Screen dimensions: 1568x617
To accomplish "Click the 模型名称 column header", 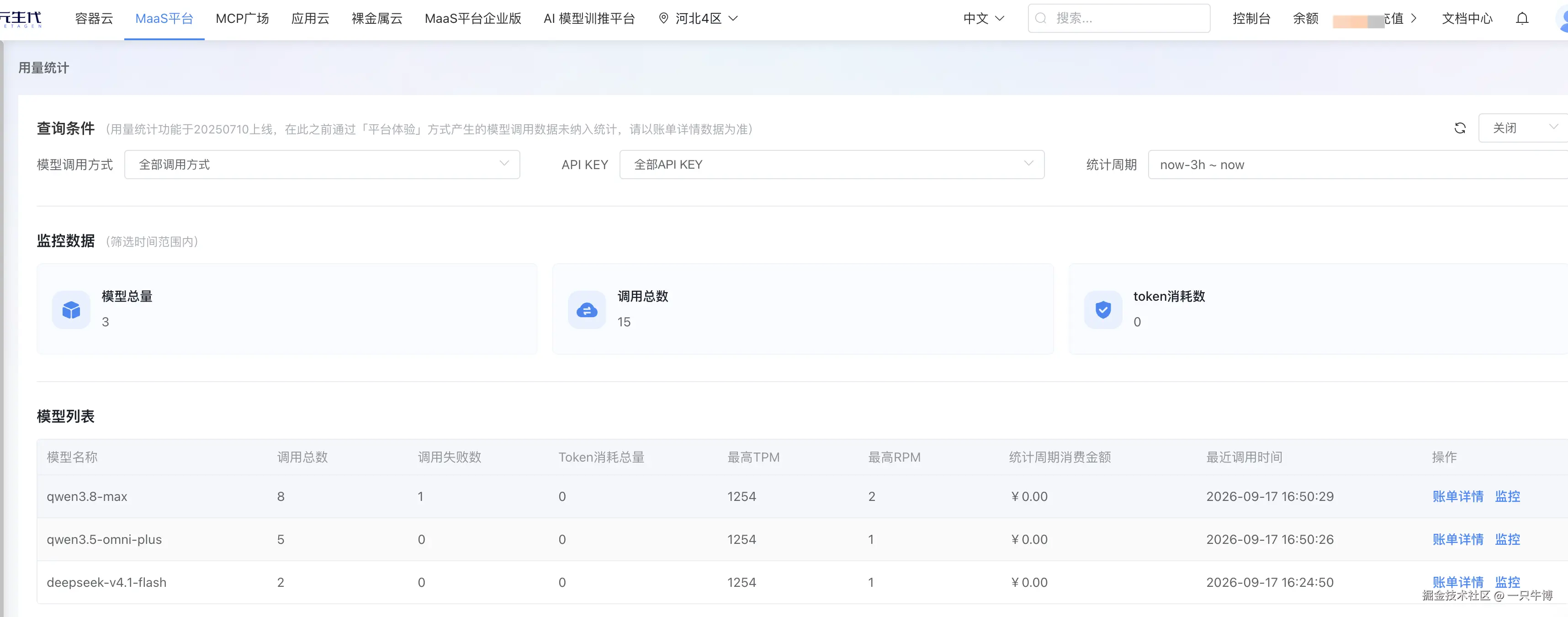I will tap(72, 457).
